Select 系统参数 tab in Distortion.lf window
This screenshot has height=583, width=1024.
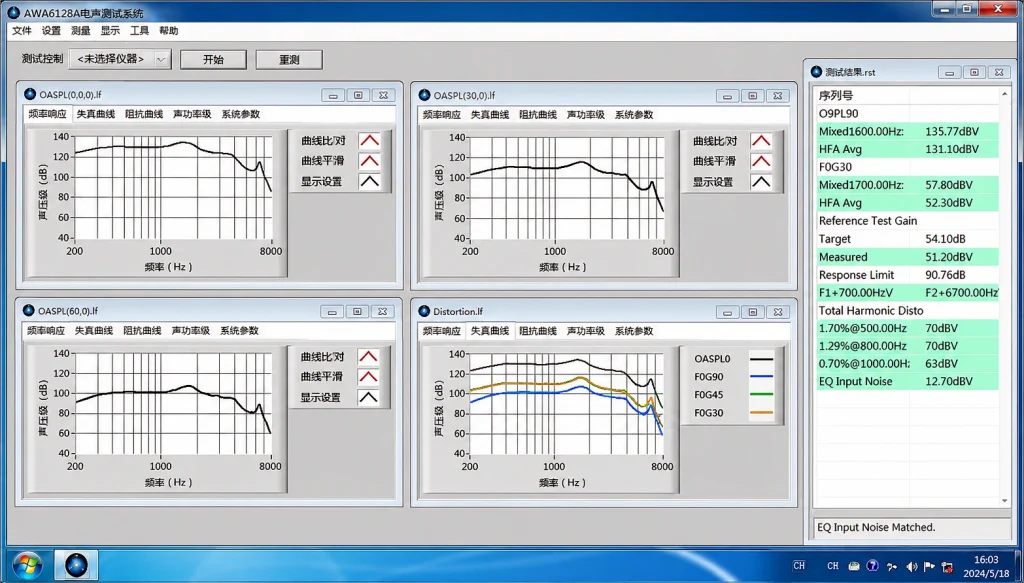(x=633, y=331)
